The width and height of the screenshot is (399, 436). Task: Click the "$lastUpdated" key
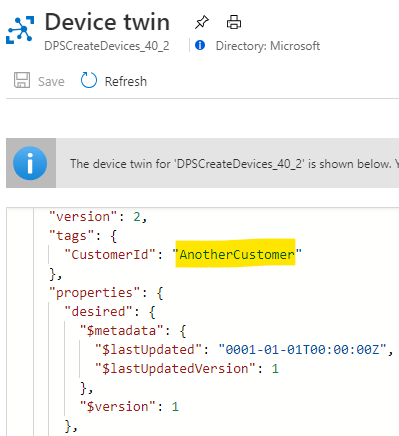tap(148, 350)
